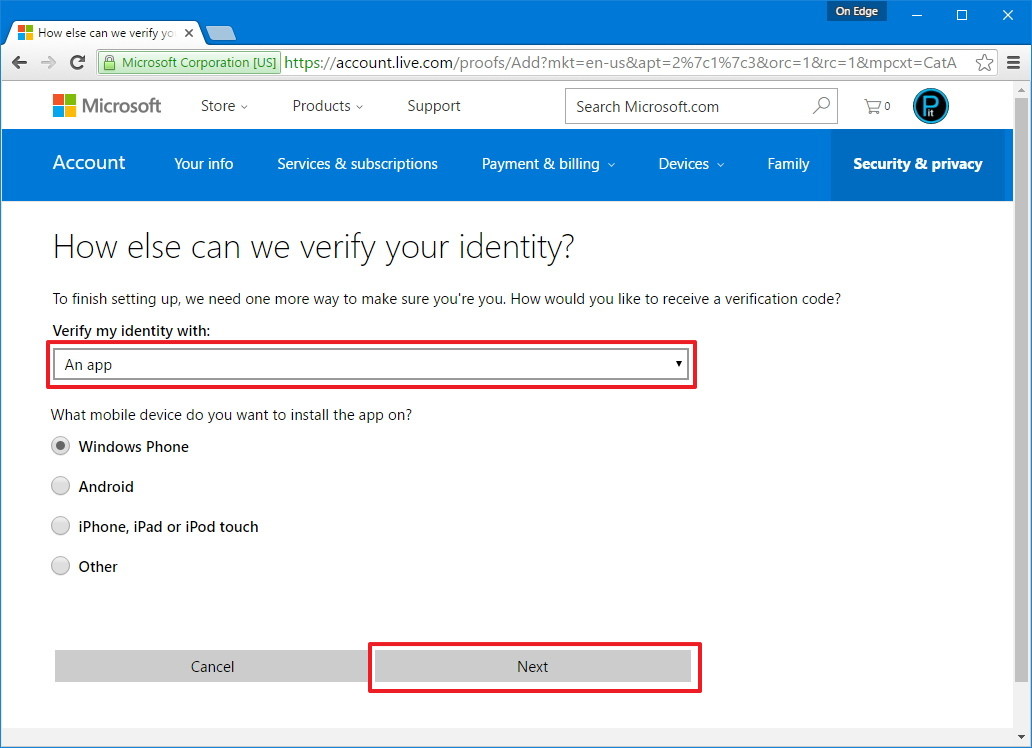Open the account profile avatar

click(x=930, y=106)
